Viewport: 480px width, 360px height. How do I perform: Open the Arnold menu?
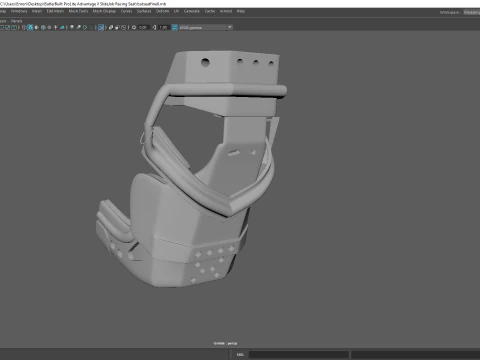pos(226,11)
